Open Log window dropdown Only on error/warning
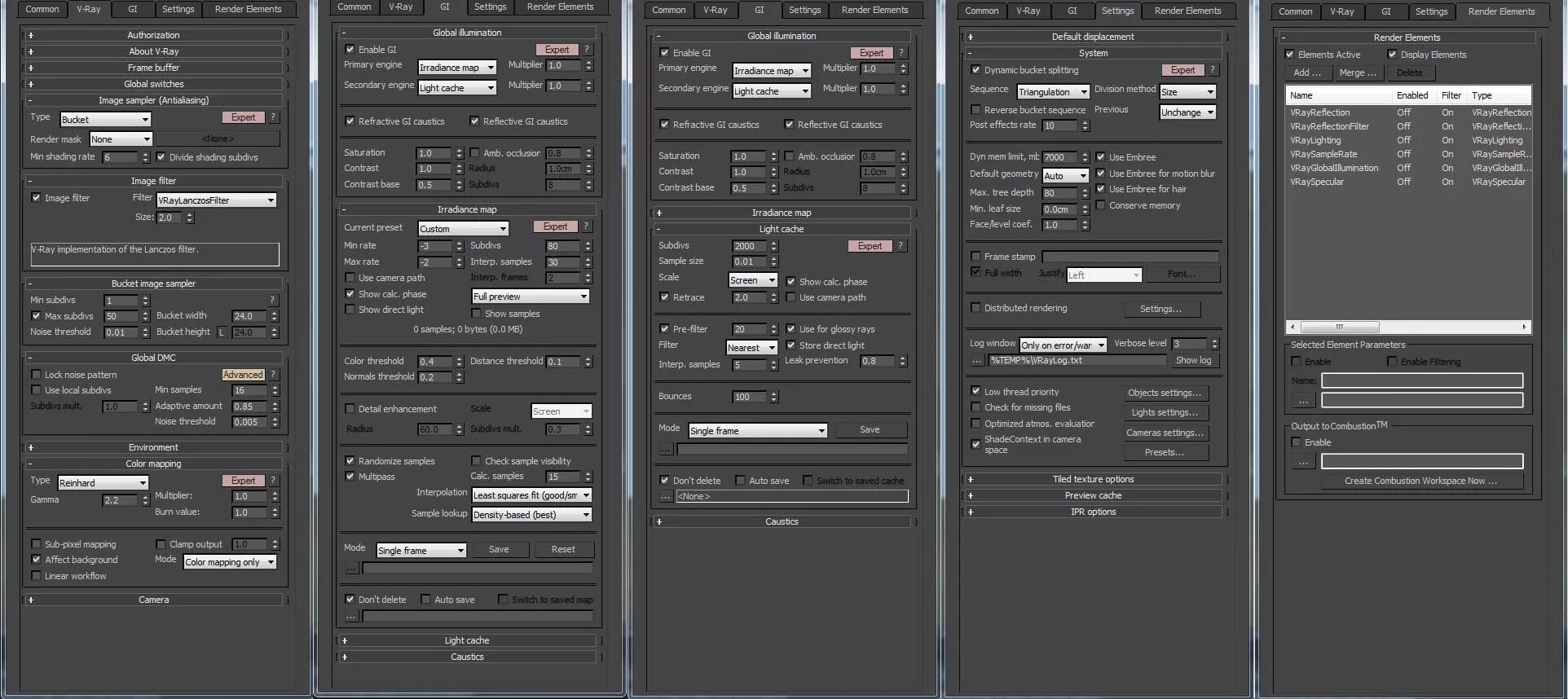 click(1064, 345)
